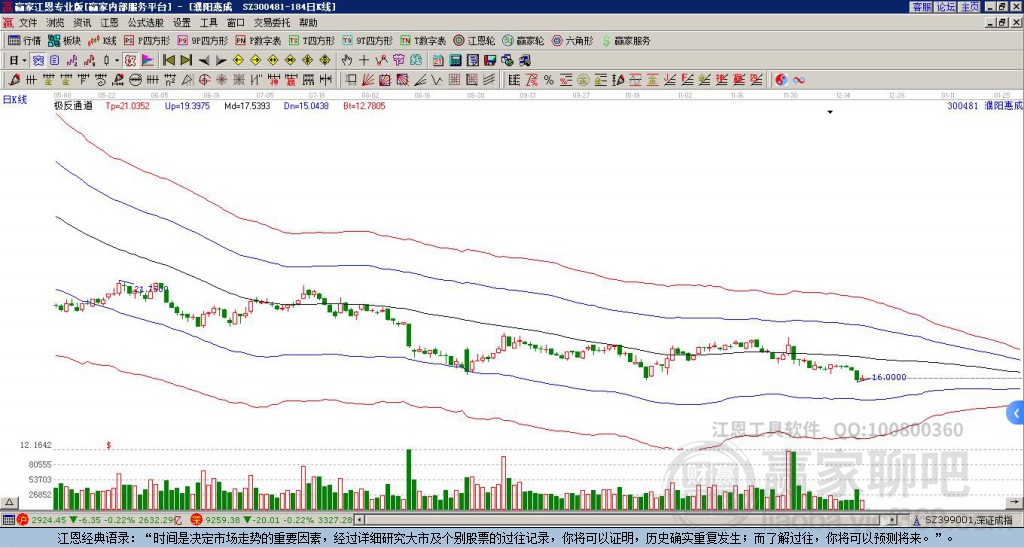1024x548 pixels.
Task: Switch to K线 chart view
Action: [102, 40]
